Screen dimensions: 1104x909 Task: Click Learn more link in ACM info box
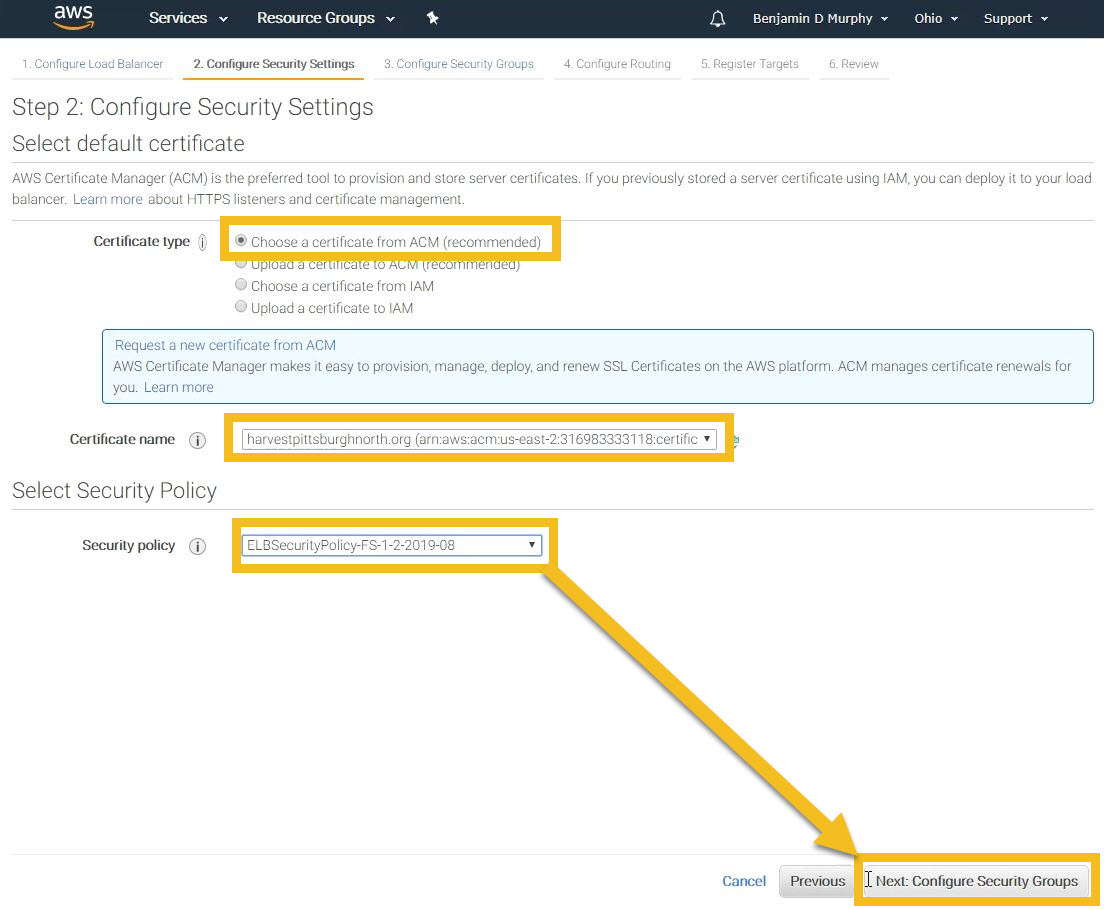coord(179,387)
